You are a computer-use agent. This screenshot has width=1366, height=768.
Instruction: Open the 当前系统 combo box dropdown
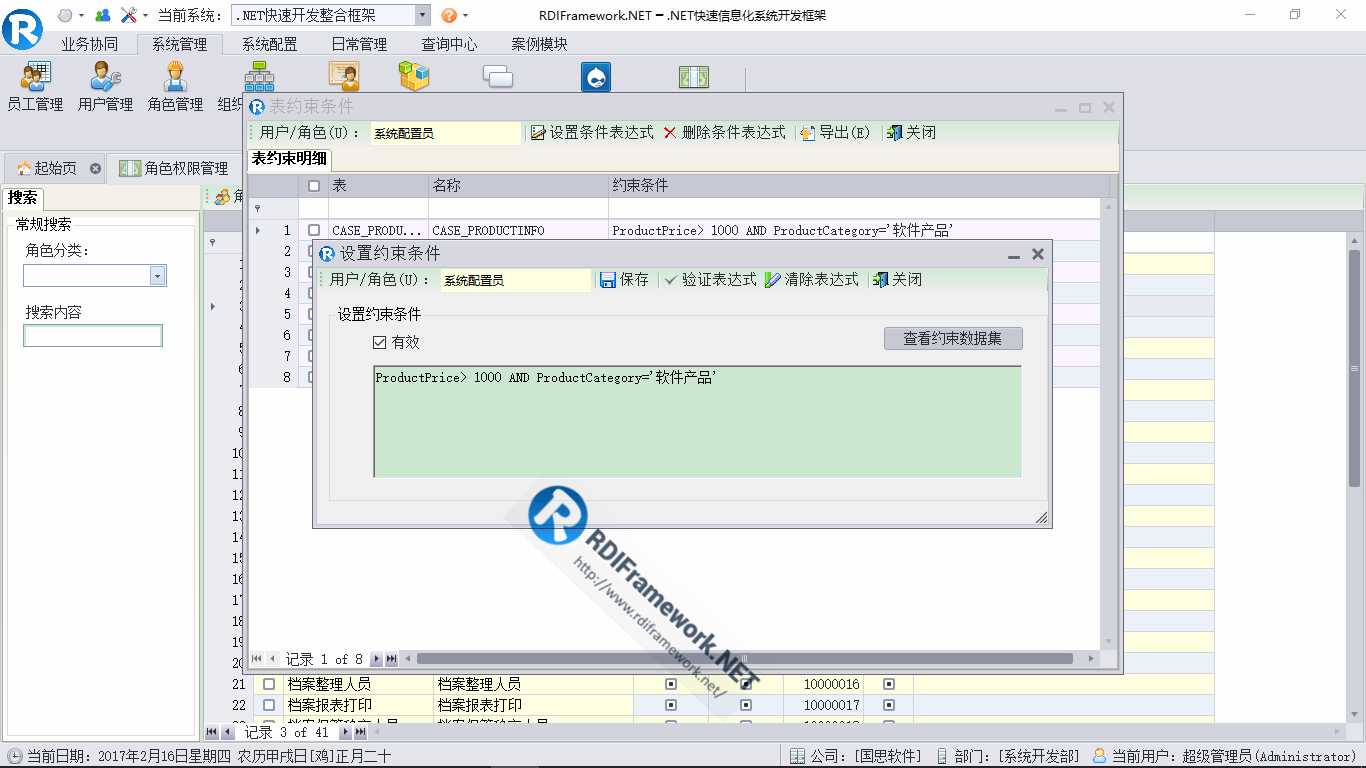421,15
